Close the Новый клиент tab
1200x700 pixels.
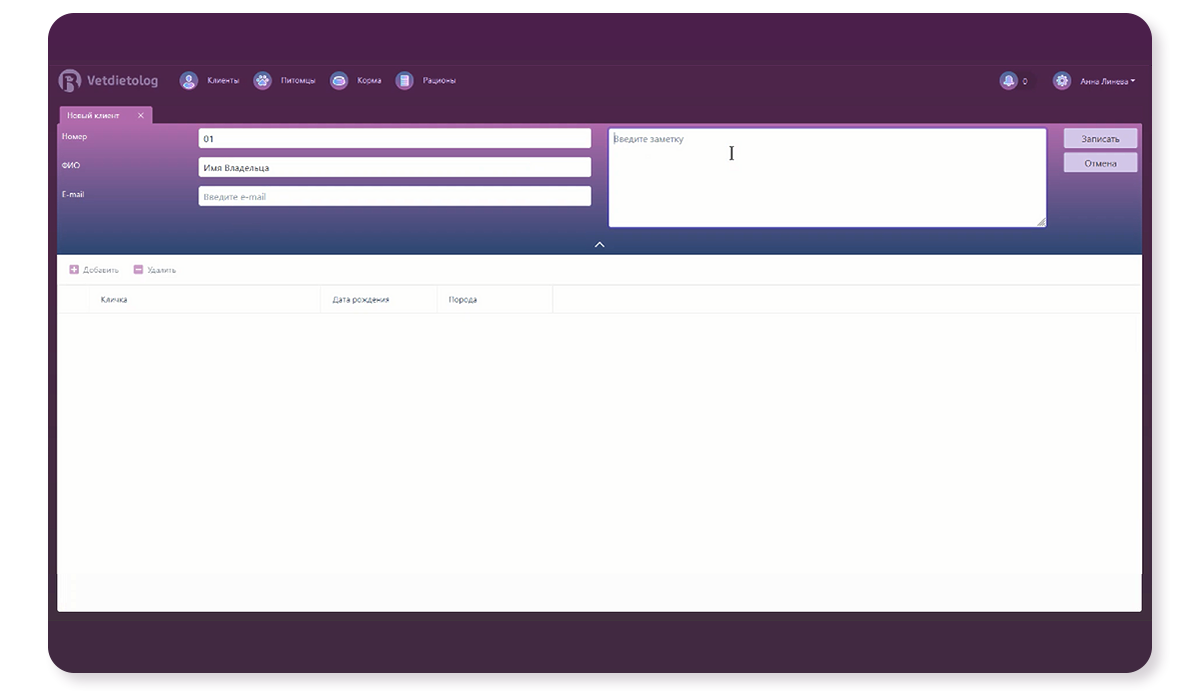[141, 116]
